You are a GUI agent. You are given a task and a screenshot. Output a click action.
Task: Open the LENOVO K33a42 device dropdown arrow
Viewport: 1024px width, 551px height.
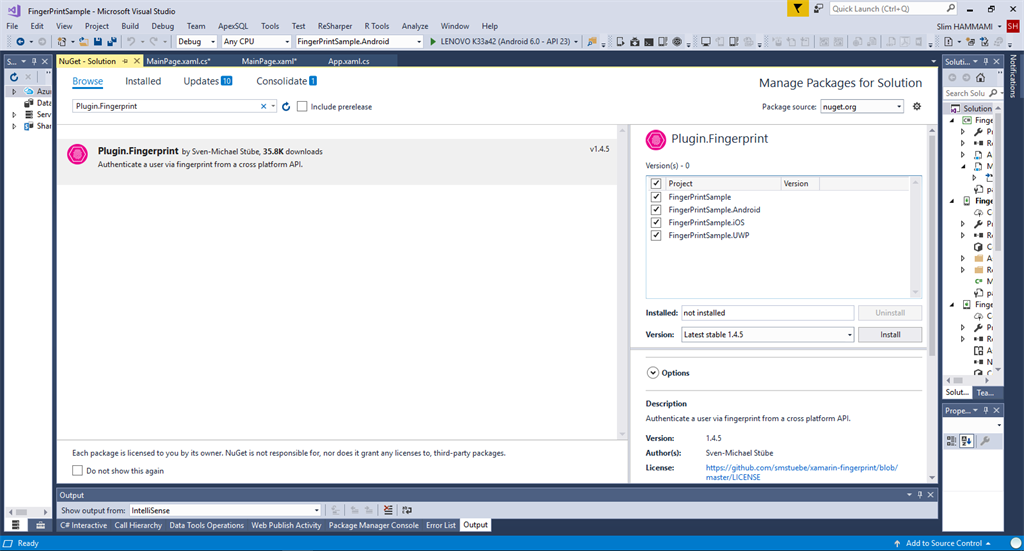pyautogui.click(x=576, y=42)
